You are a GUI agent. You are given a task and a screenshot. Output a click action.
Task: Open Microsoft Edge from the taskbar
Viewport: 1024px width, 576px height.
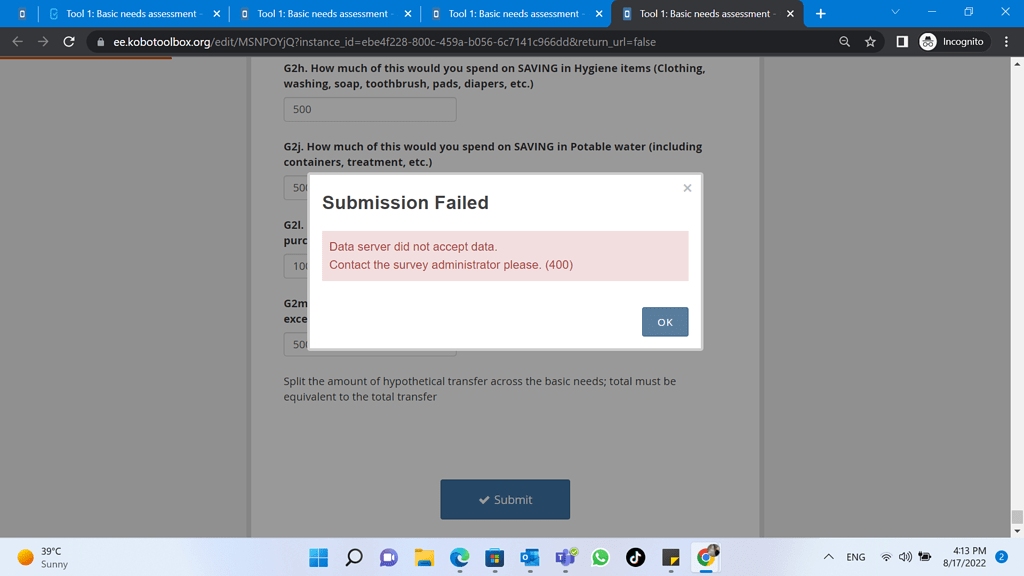click(x=459, y=557)
